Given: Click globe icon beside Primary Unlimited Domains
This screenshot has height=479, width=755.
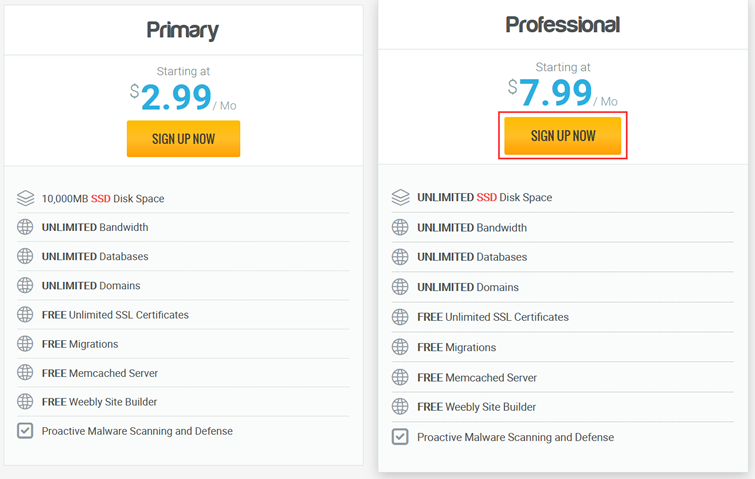Looking at the screenshot, I should click(x=25, y=285).
